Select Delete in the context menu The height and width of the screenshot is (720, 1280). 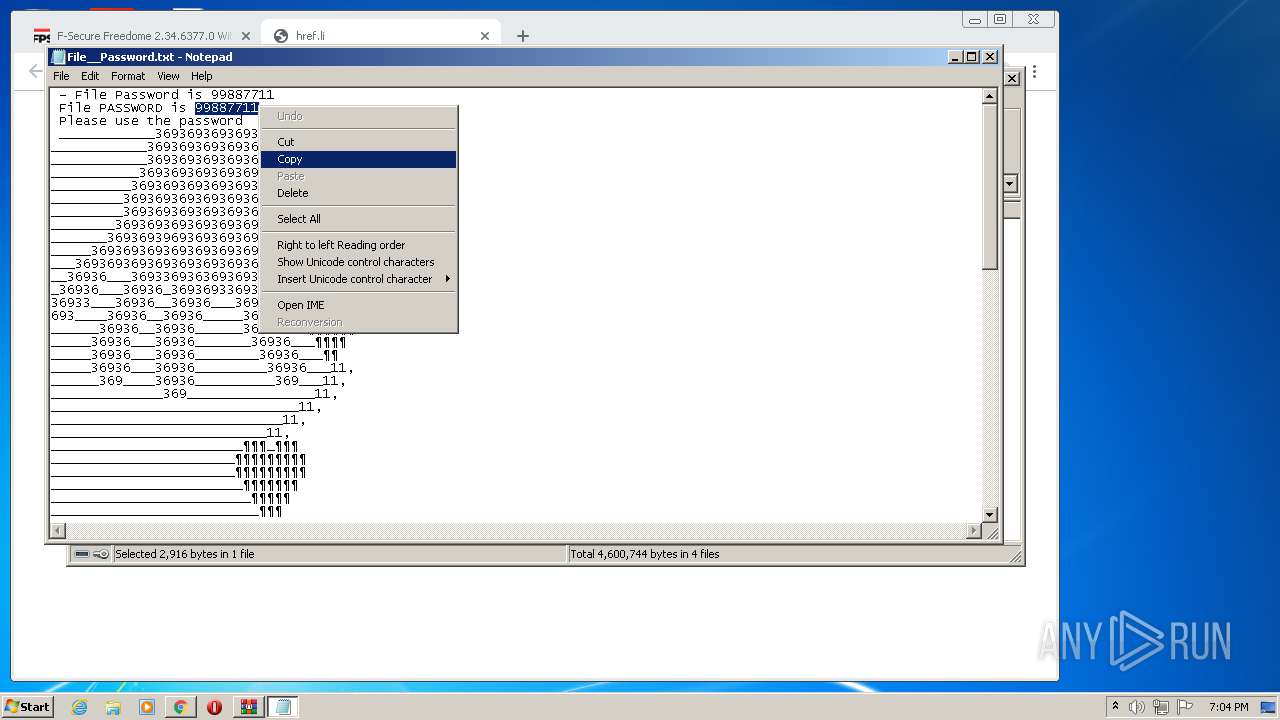[x=358, y=193]
